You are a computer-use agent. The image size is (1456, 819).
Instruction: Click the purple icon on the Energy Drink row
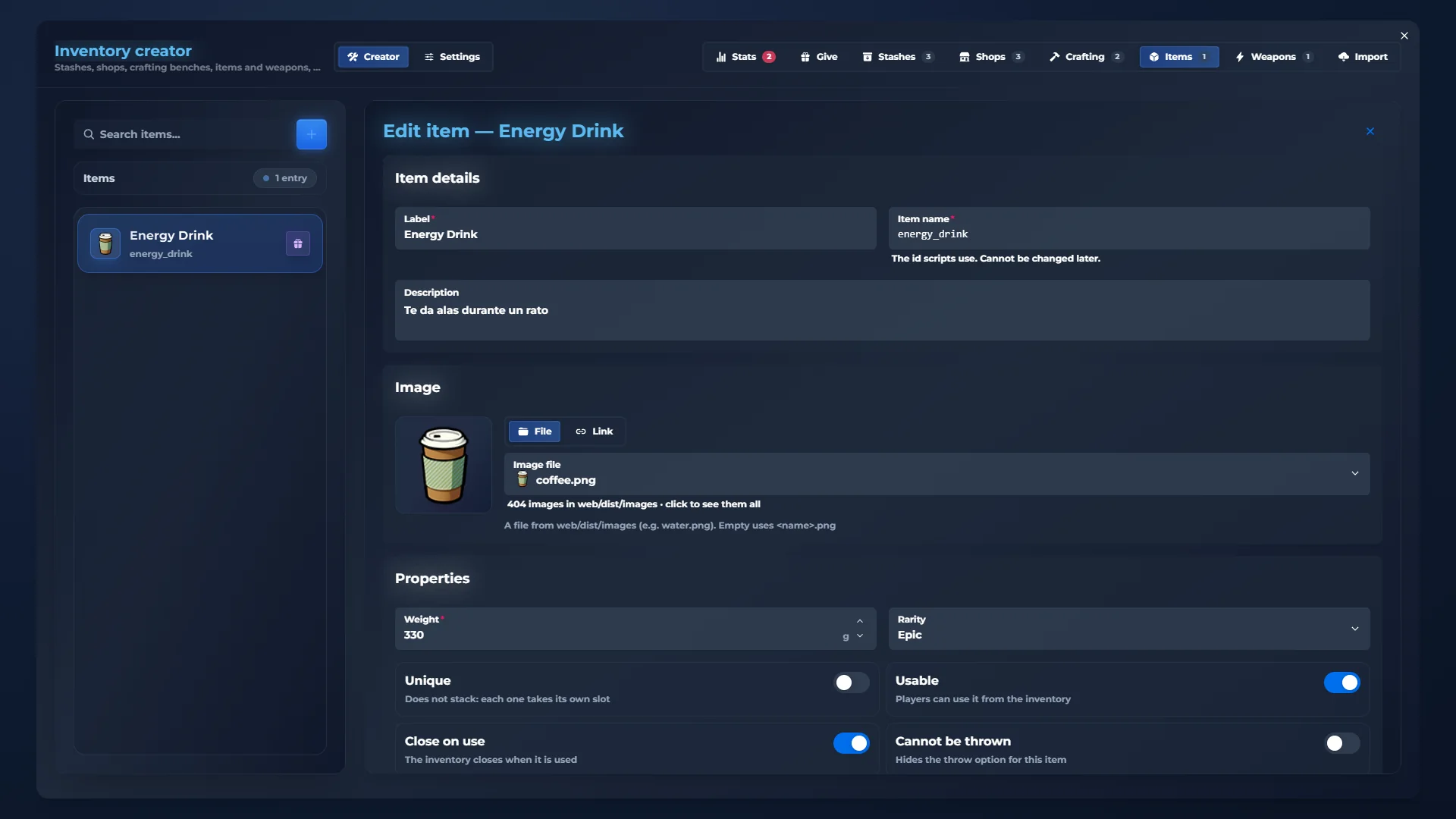click(x=298, y=243)
